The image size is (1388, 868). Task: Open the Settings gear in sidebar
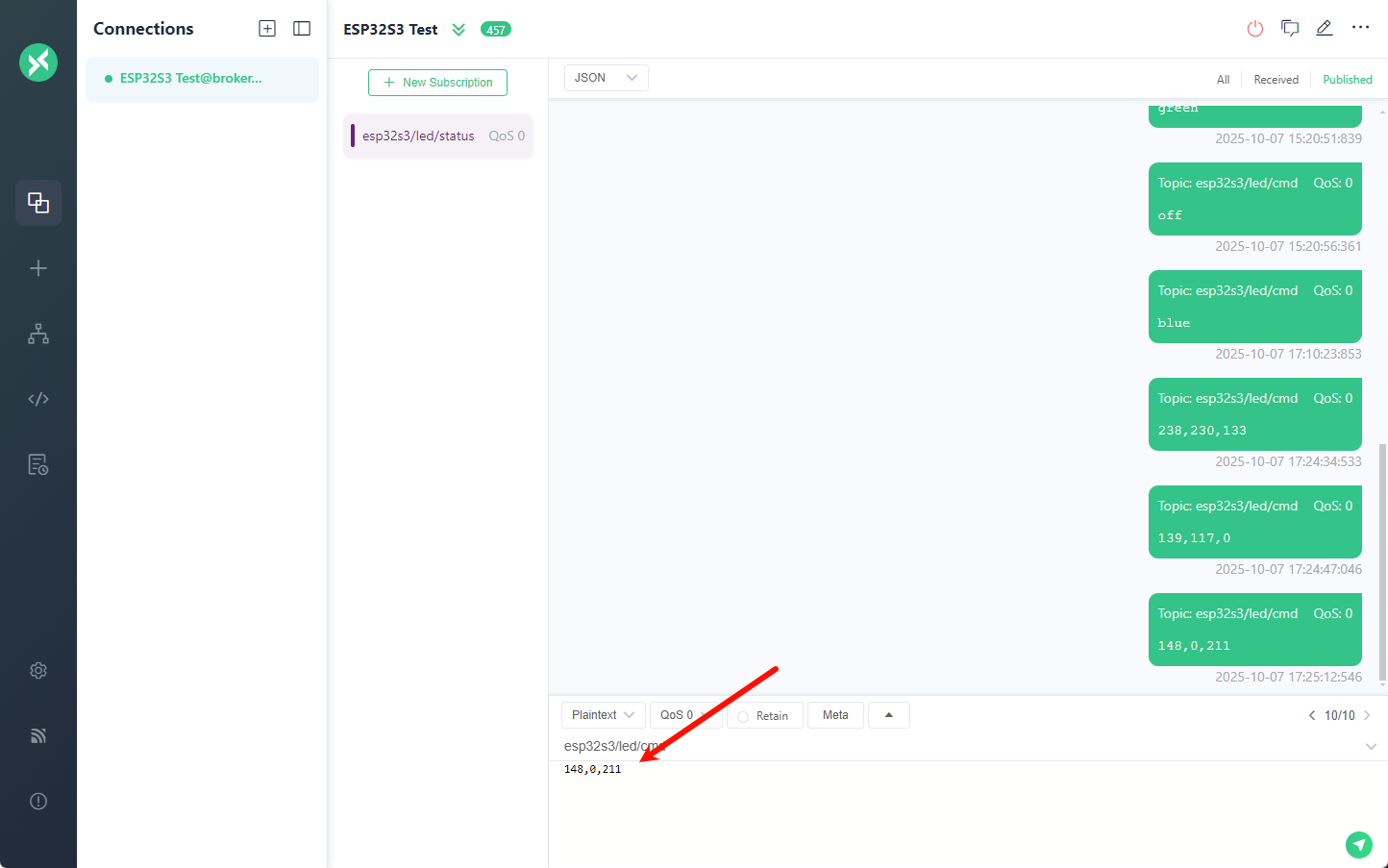[38, 671]
